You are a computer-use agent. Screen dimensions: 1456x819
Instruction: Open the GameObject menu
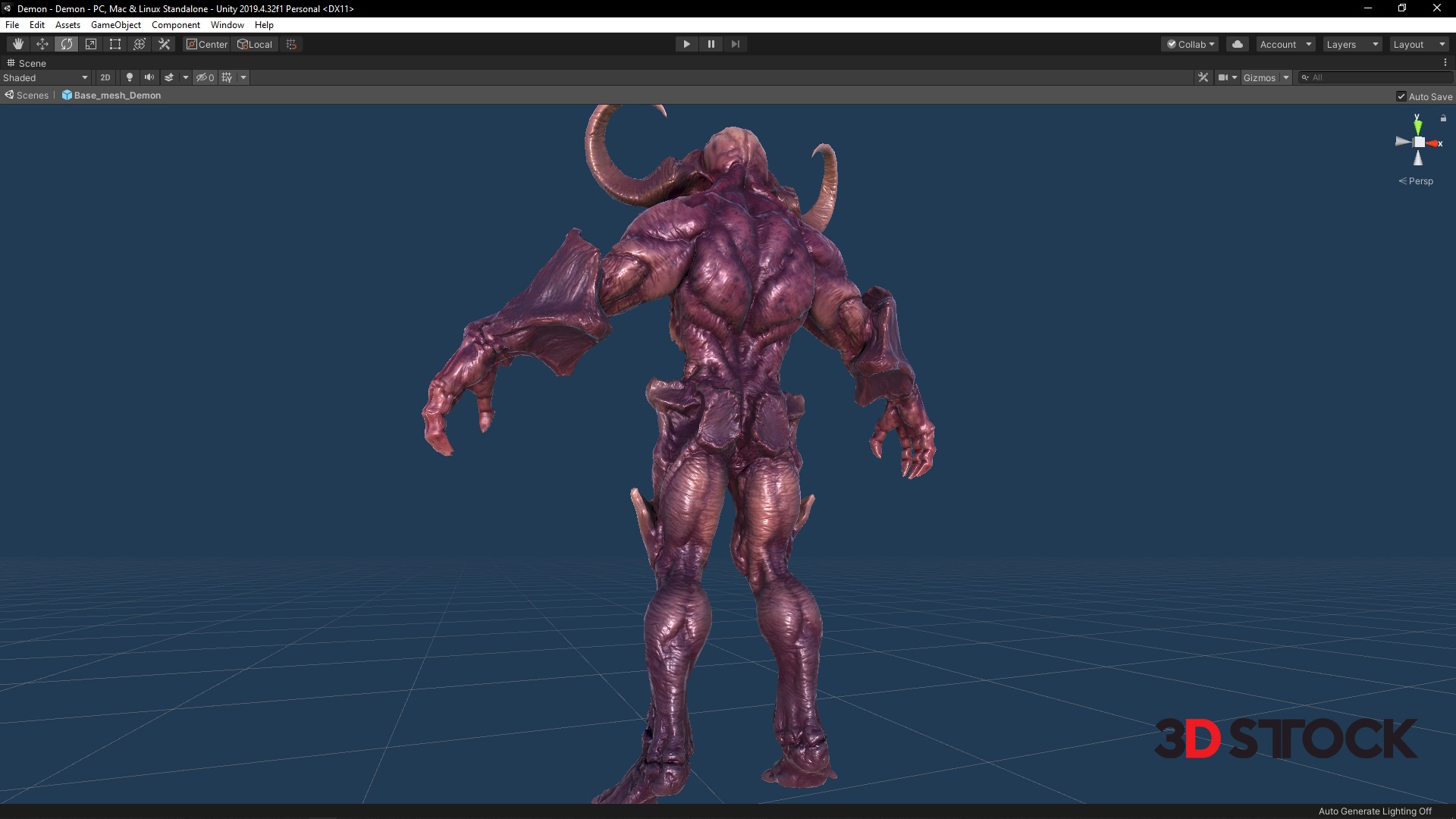pos(115,25)
